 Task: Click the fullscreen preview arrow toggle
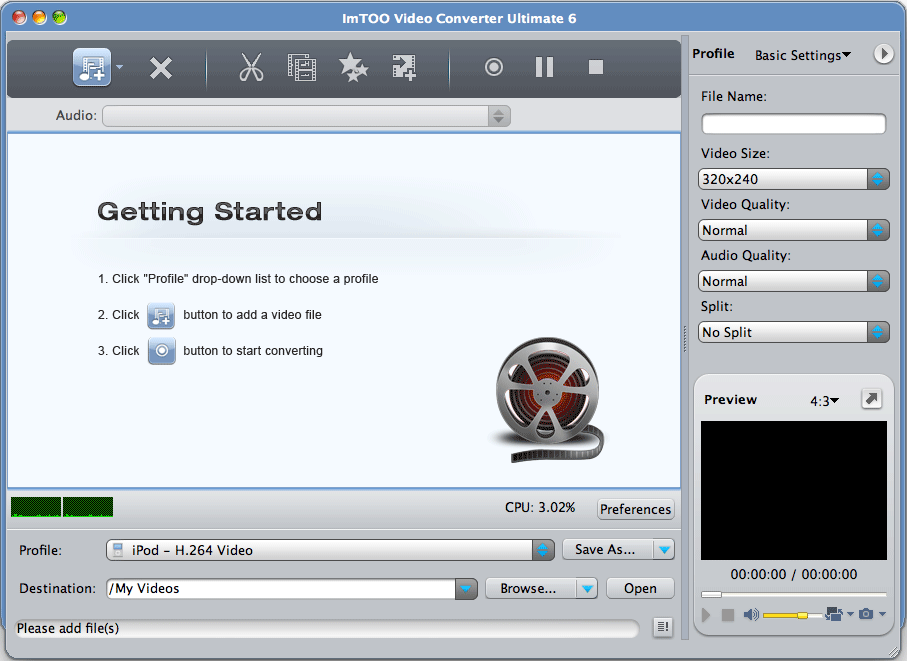[x=871, y=398]
